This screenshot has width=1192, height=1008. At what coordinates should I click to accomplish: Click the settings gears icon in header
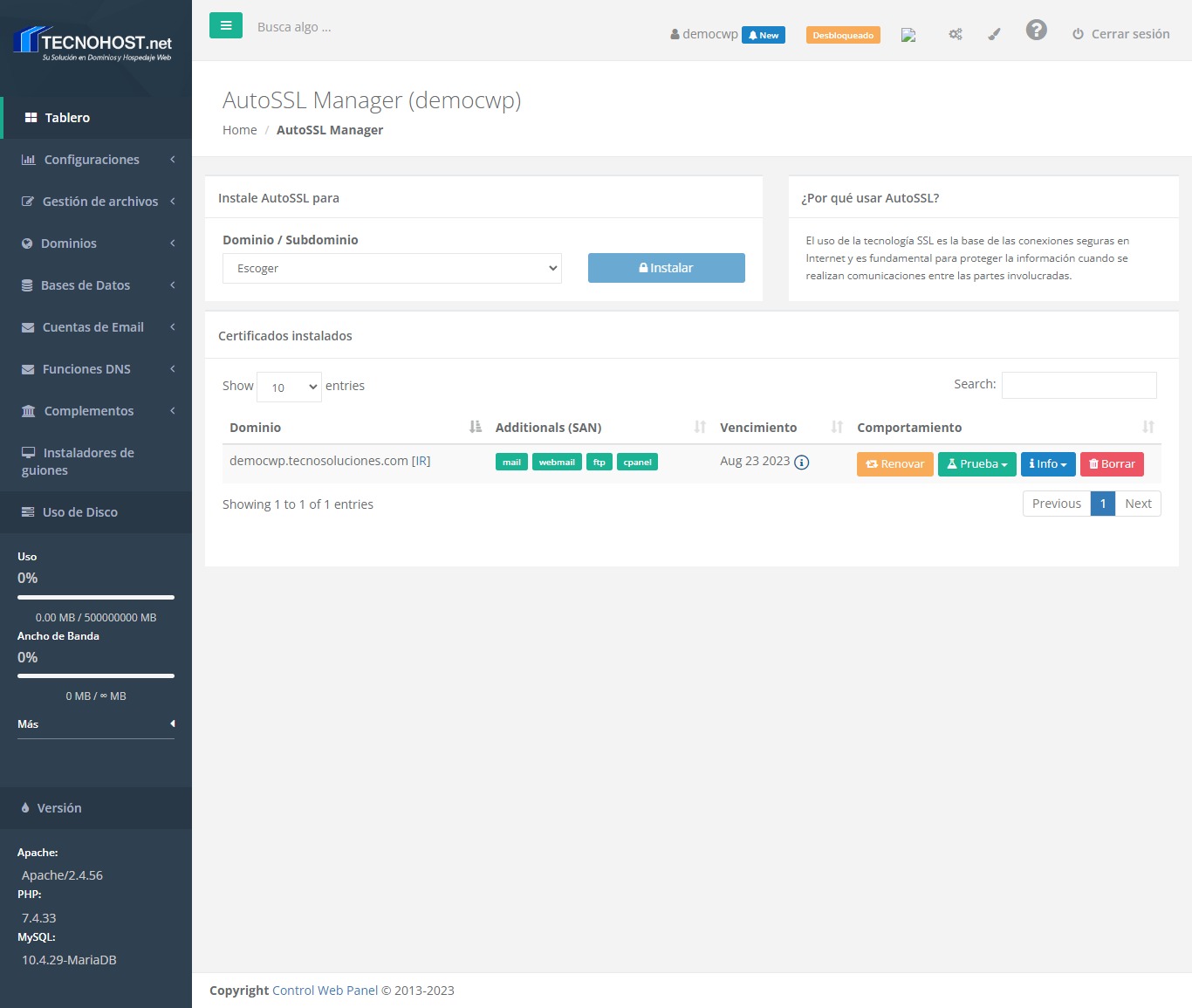pyautogui.click(x=956, y=34)
